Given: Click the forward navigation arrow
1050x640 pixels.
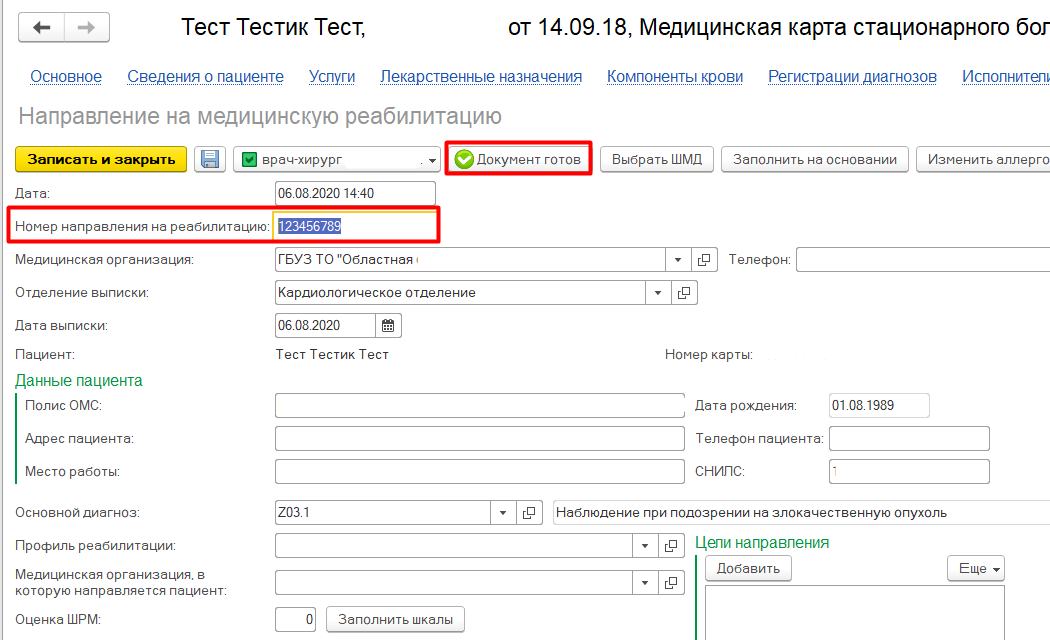Looking at the screenshot, I should 86,27.
